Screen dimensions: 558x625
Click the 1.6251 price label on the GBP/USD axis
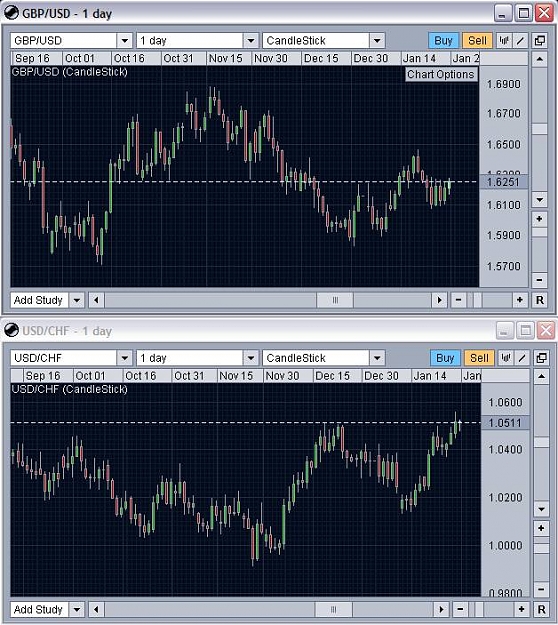point(503,182)
